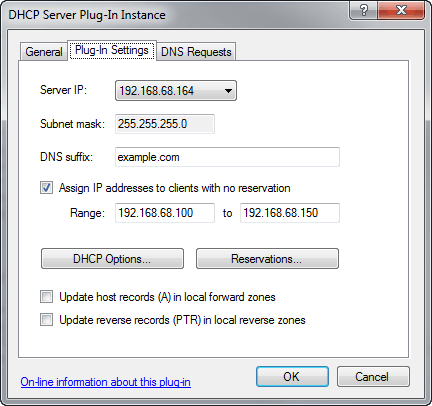Click the dialog title bar text

click(87, 15)
